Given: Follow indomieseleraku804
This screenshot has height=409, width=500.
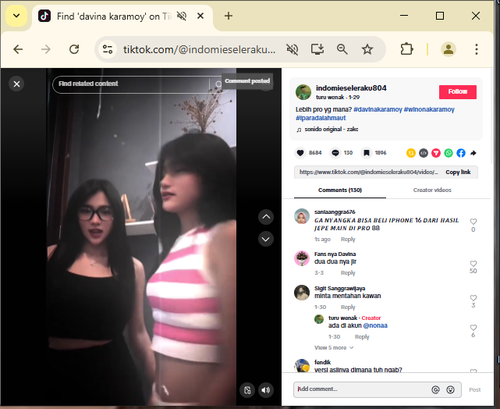Looking at the screenshot, I should [x=458, y=92].
